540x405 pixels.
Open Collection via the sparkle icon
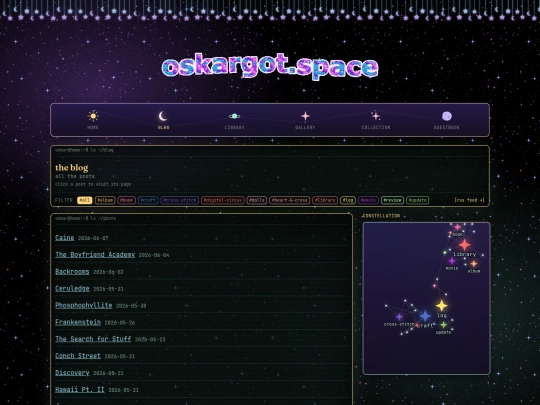coord(376,116)
